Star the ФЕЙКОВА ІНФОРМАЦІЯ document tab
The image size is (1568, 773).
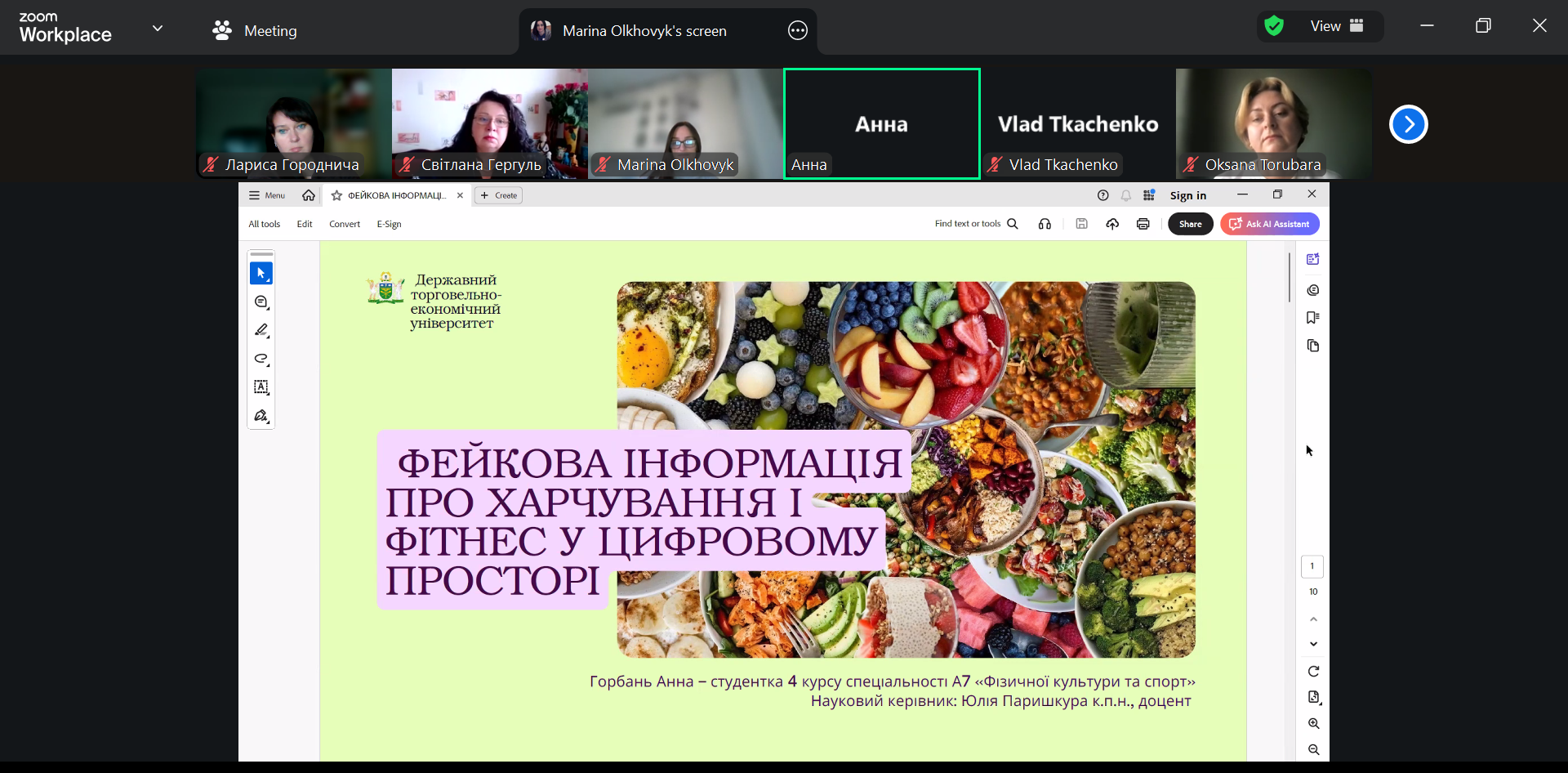pos(336,195)
